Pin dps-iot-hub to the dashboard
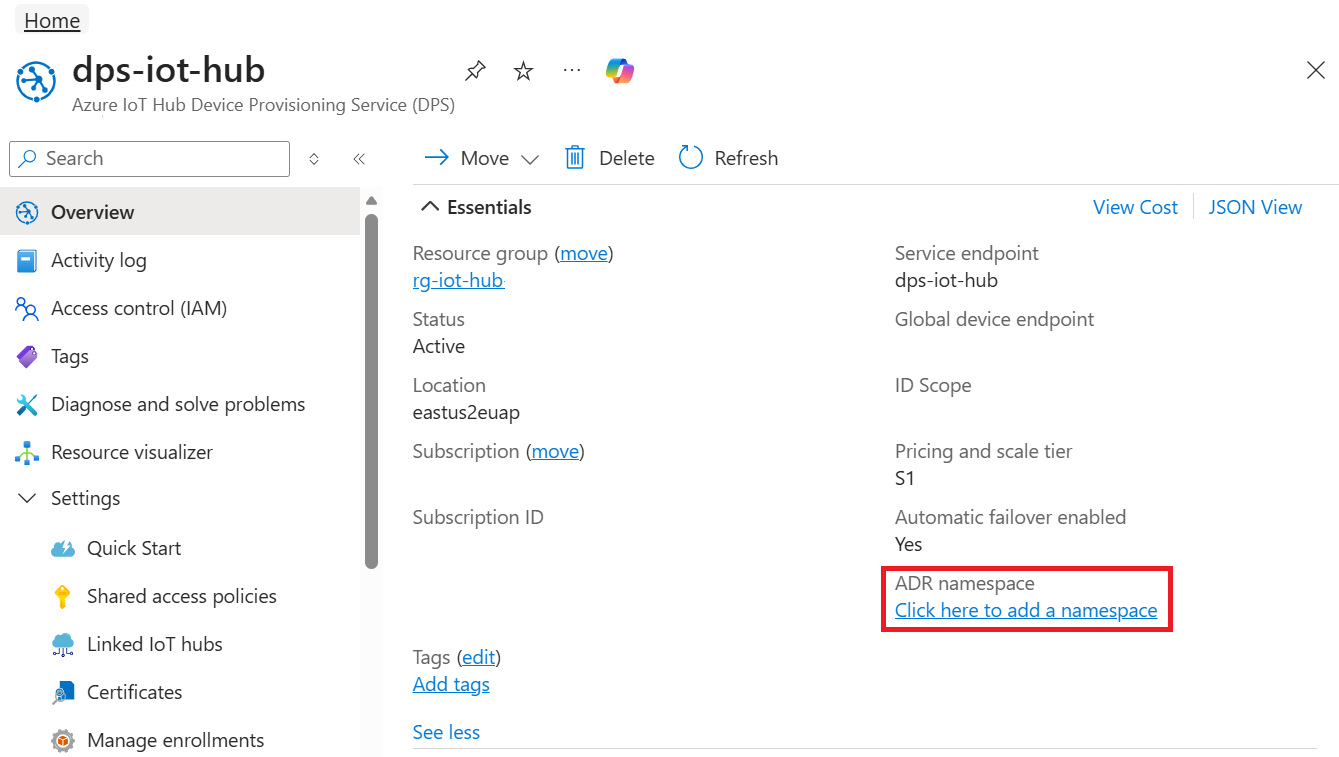The width and height of the screenshot is (1339, 757). click(x=475, y=71)
